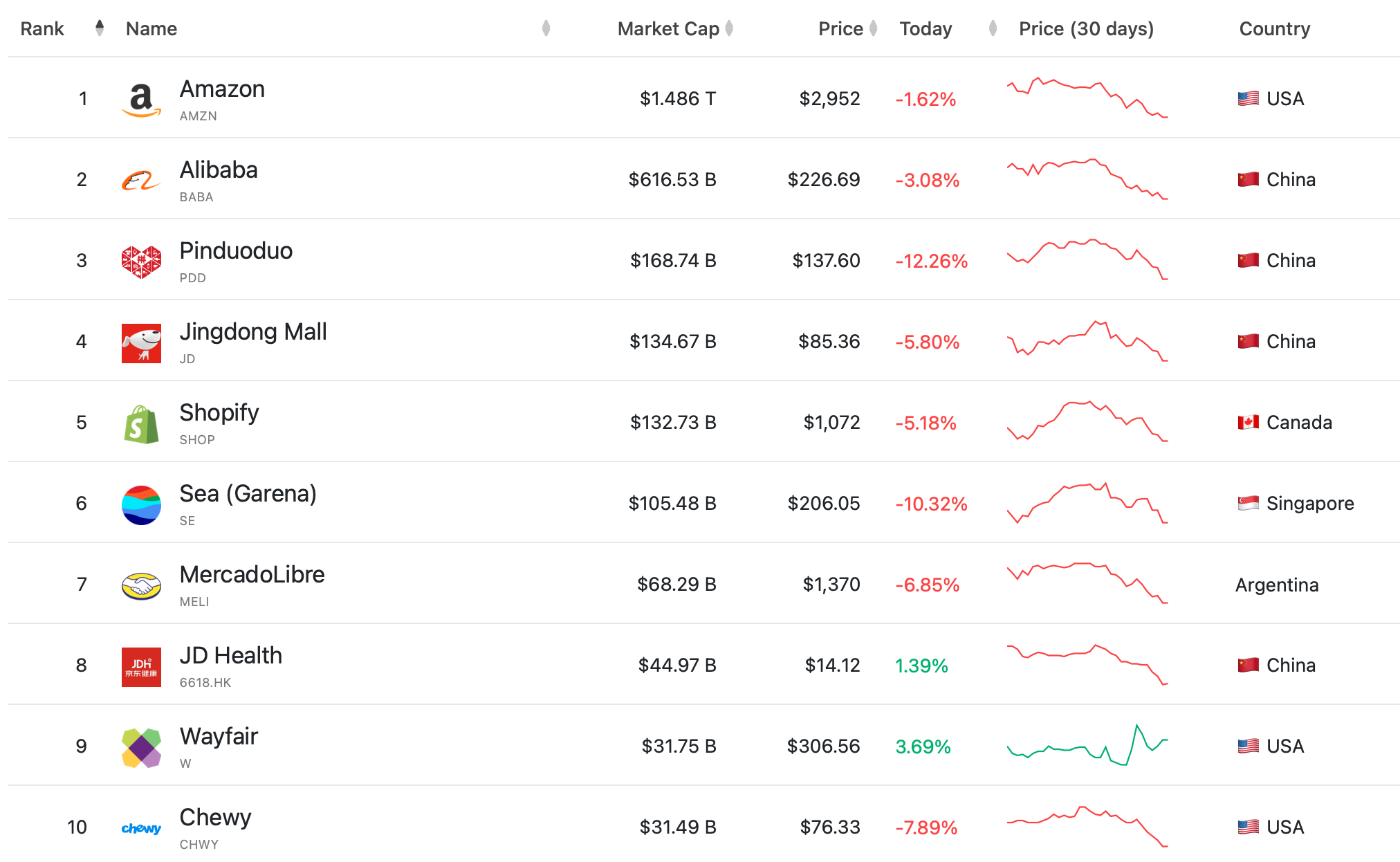Sort by Price column arrow

click(x=874, y=28)
